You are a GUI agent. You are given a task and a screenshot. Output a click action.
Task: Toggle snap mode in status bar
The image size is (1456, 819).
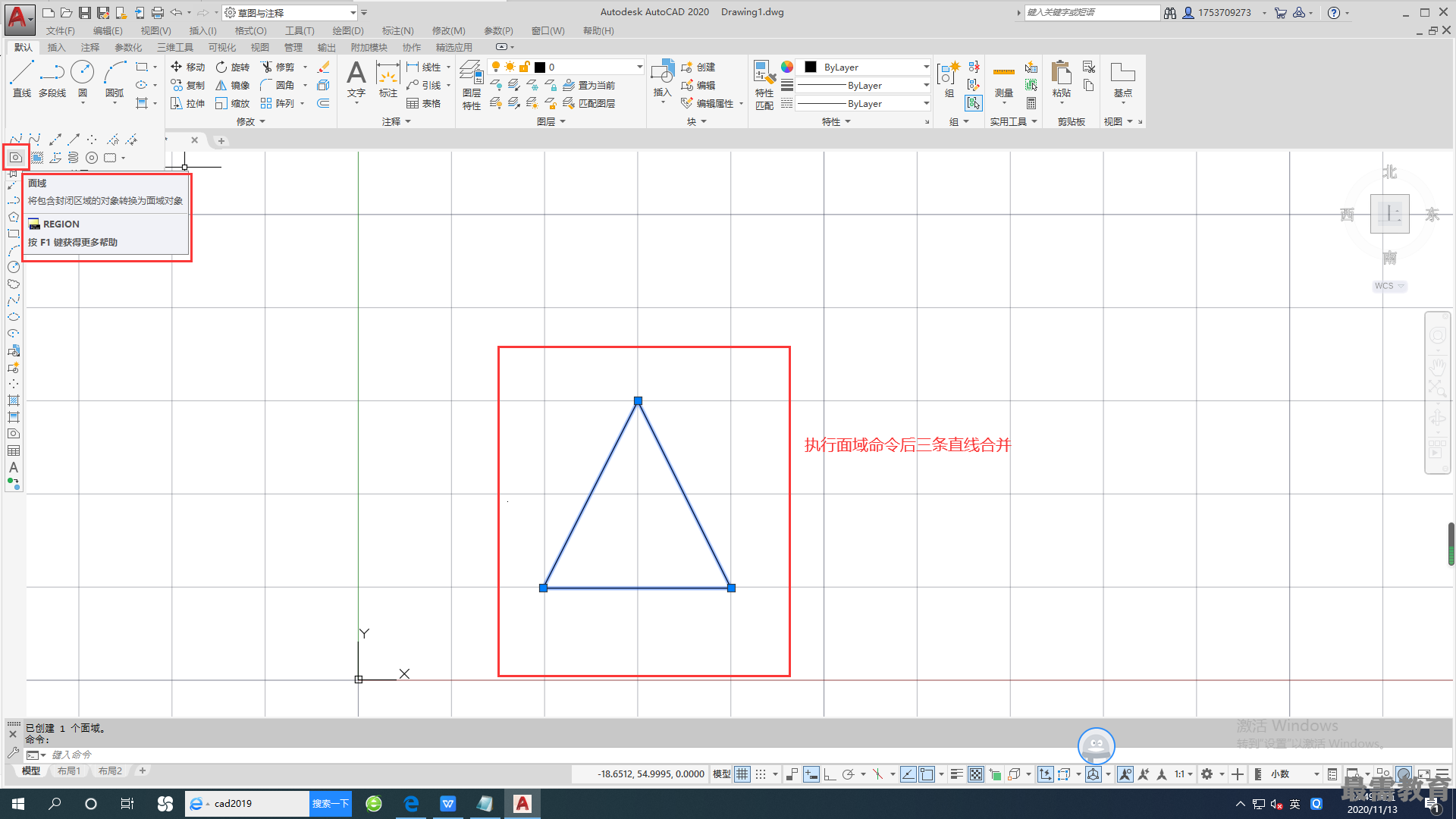click(x=761, y=774)
